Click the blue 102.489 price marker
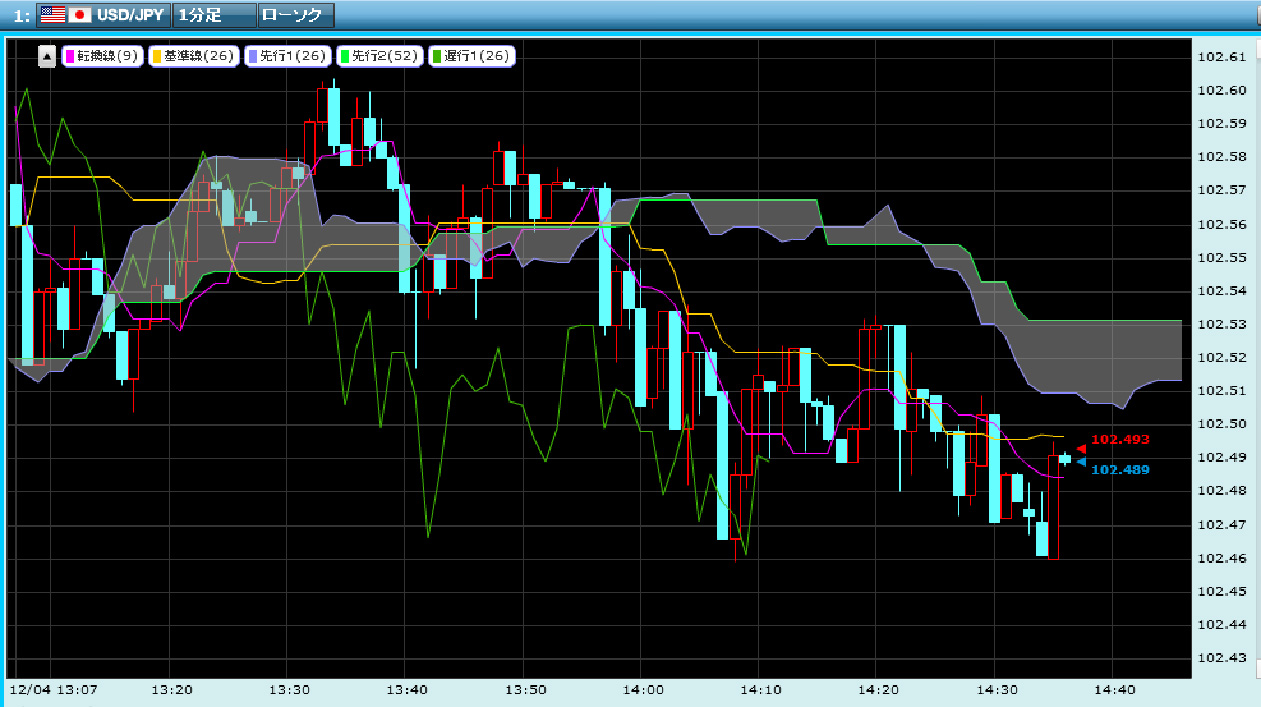 1120,470
